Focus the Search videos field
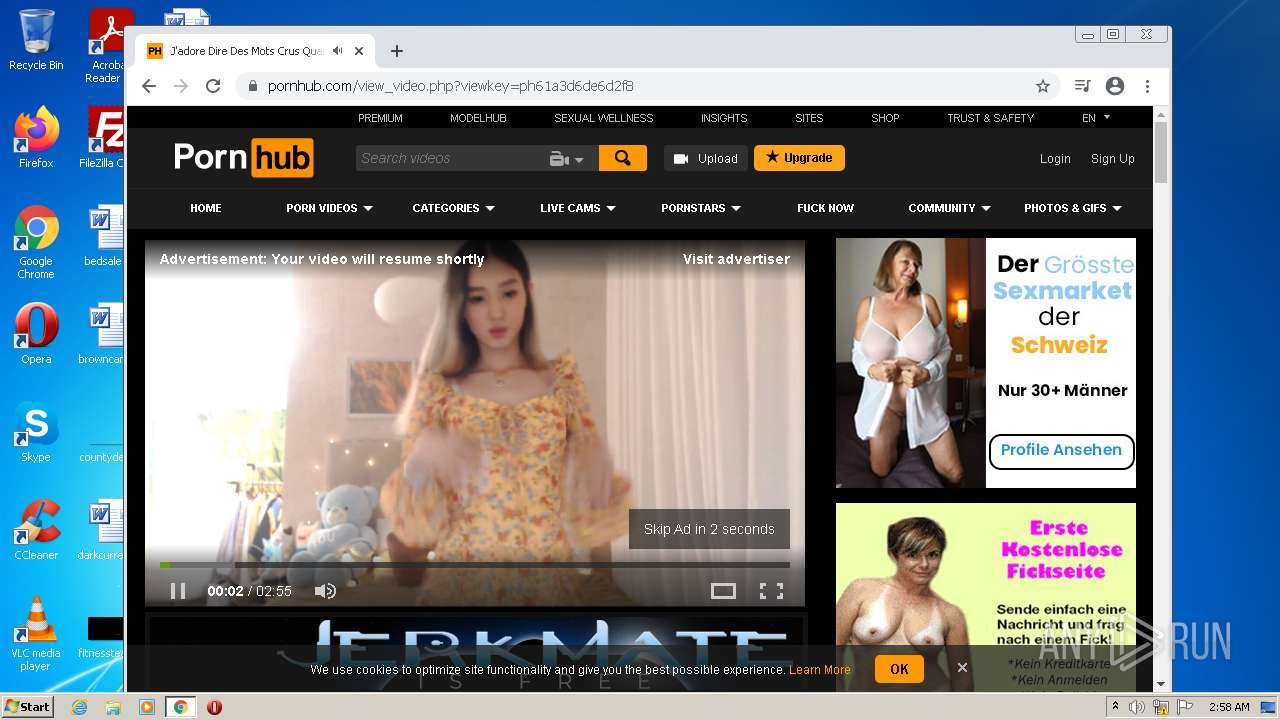The height and width of the screenshot is (720, 1280). point(450,158)
